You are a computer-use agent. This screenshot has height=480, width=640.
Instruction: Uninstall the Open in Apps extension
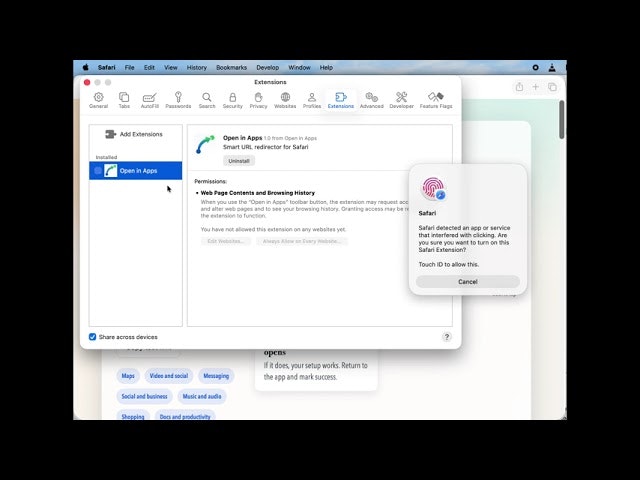[239, 161]
